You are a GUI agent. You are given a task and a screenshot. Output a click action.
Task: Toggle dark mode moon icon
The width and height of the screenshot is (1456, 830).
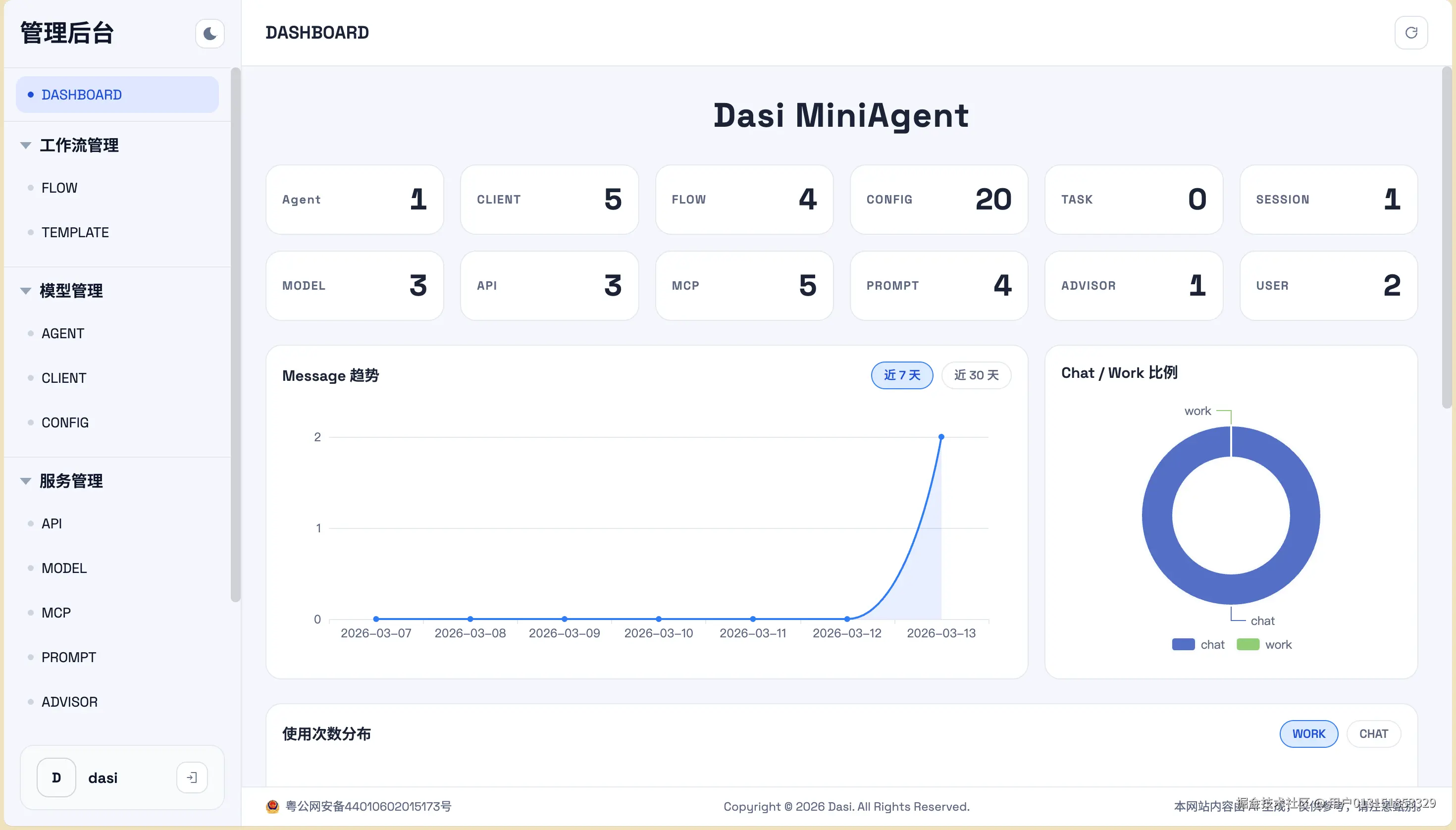pyautogui.click(x=209, y=34)
